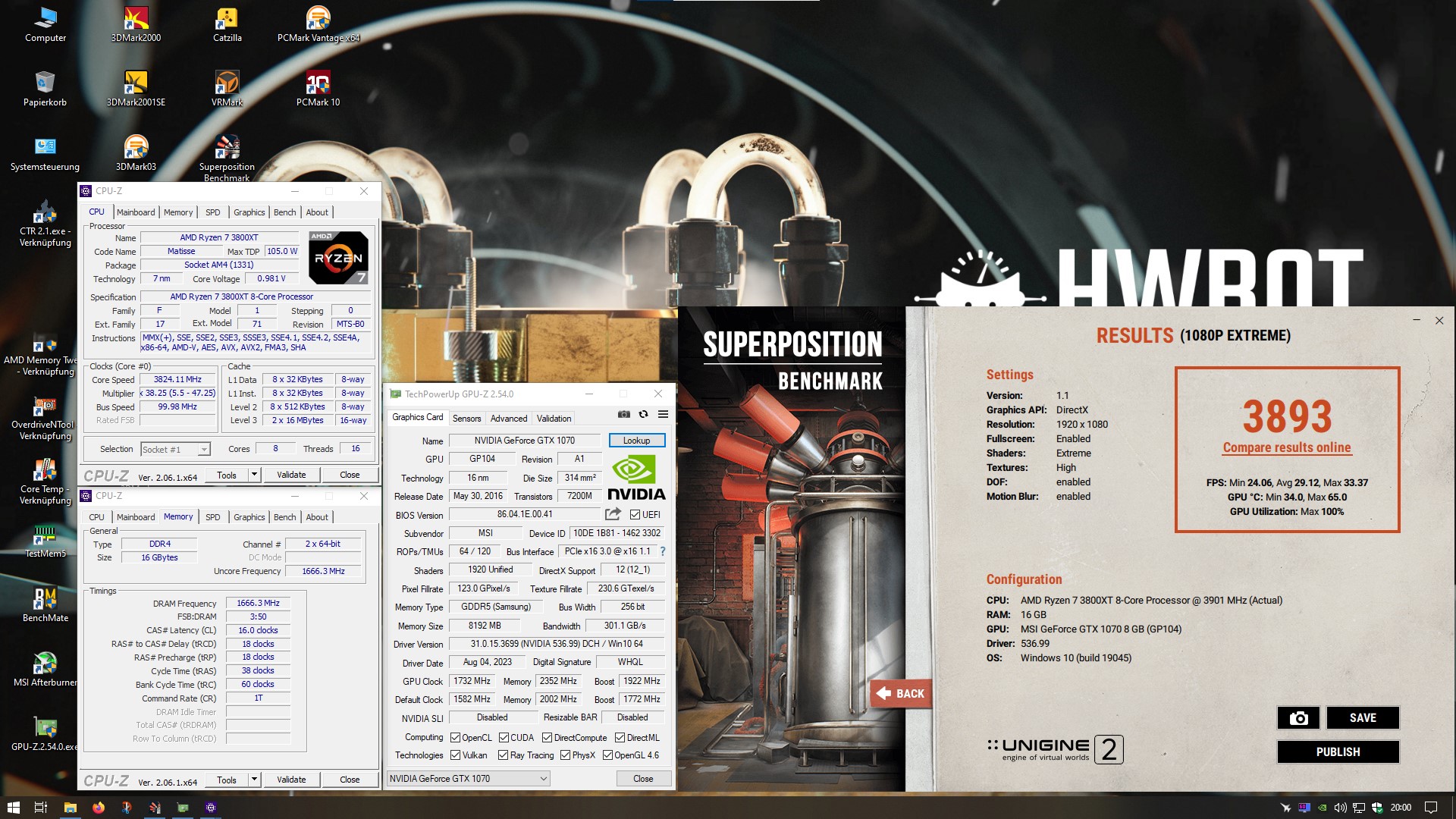Toggle the Ray Tracing checkbox
This screenshot has width=1456, height=819.
coord(503,755)
